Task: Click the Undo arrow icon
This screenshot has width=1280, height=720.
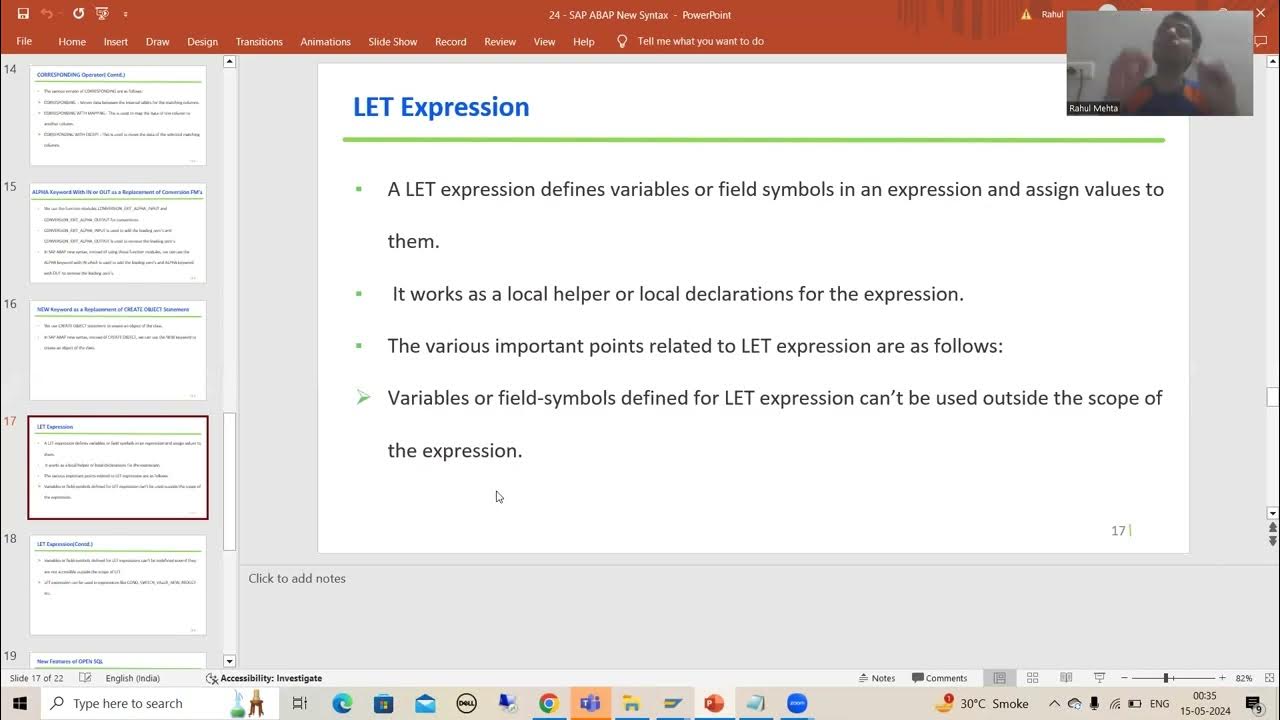Action: click(47, 14)
